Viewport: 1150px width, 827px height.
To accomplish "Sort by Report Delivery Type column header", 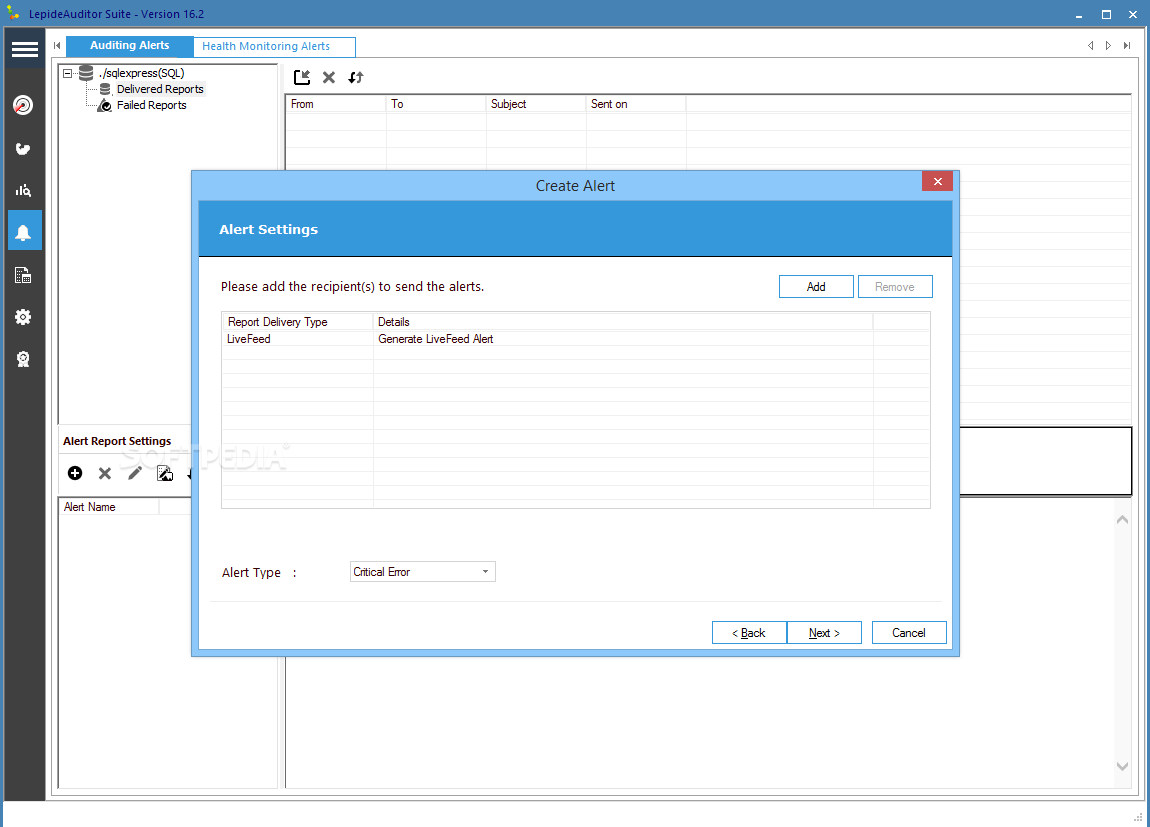I will [297, 322].
